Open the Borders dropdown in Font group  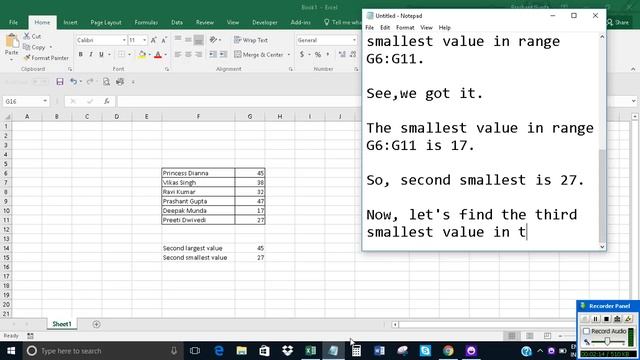[129, 54]
